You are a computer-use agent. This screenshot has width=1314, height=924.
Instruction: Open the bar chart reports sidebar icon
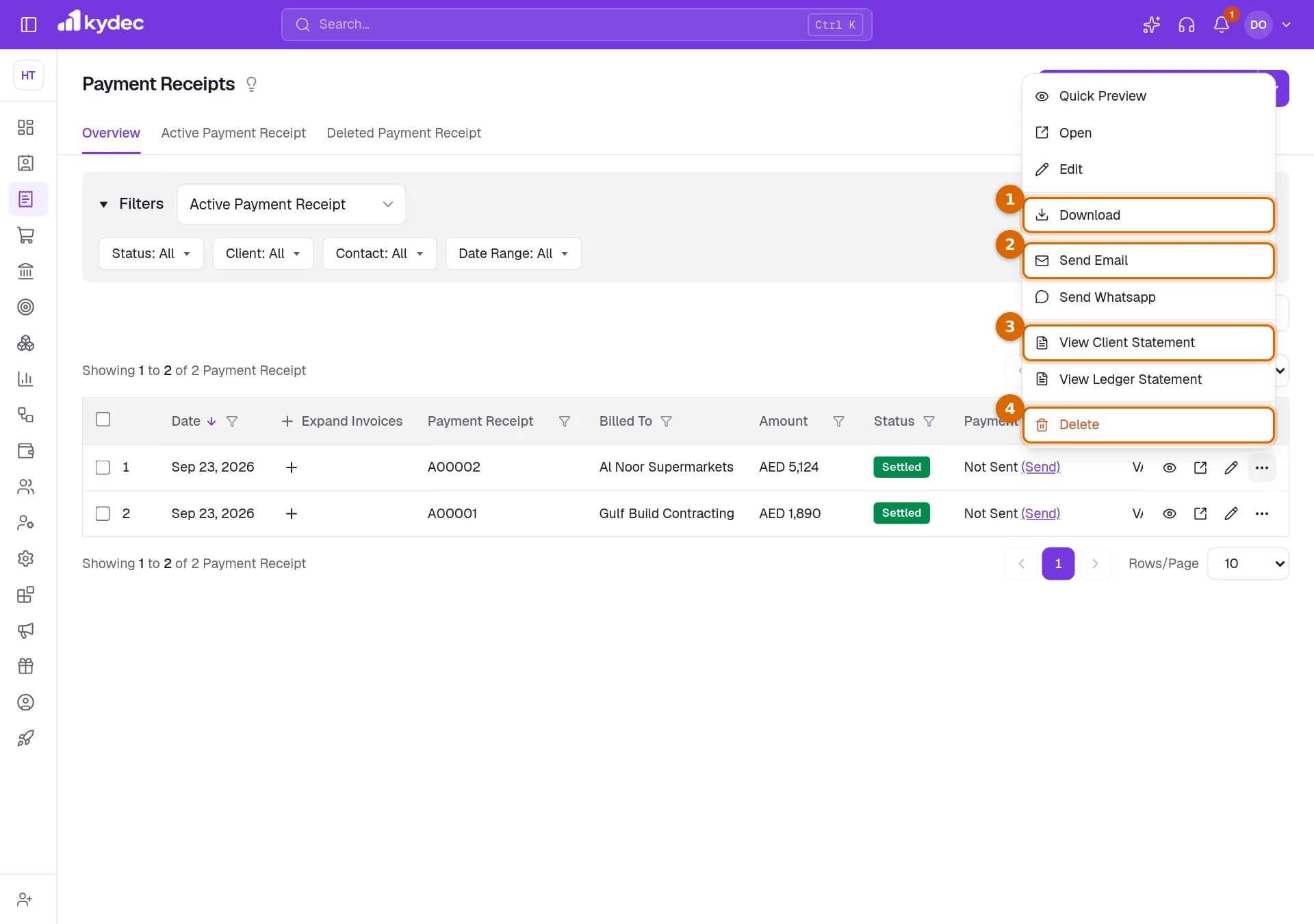(25, 379)
